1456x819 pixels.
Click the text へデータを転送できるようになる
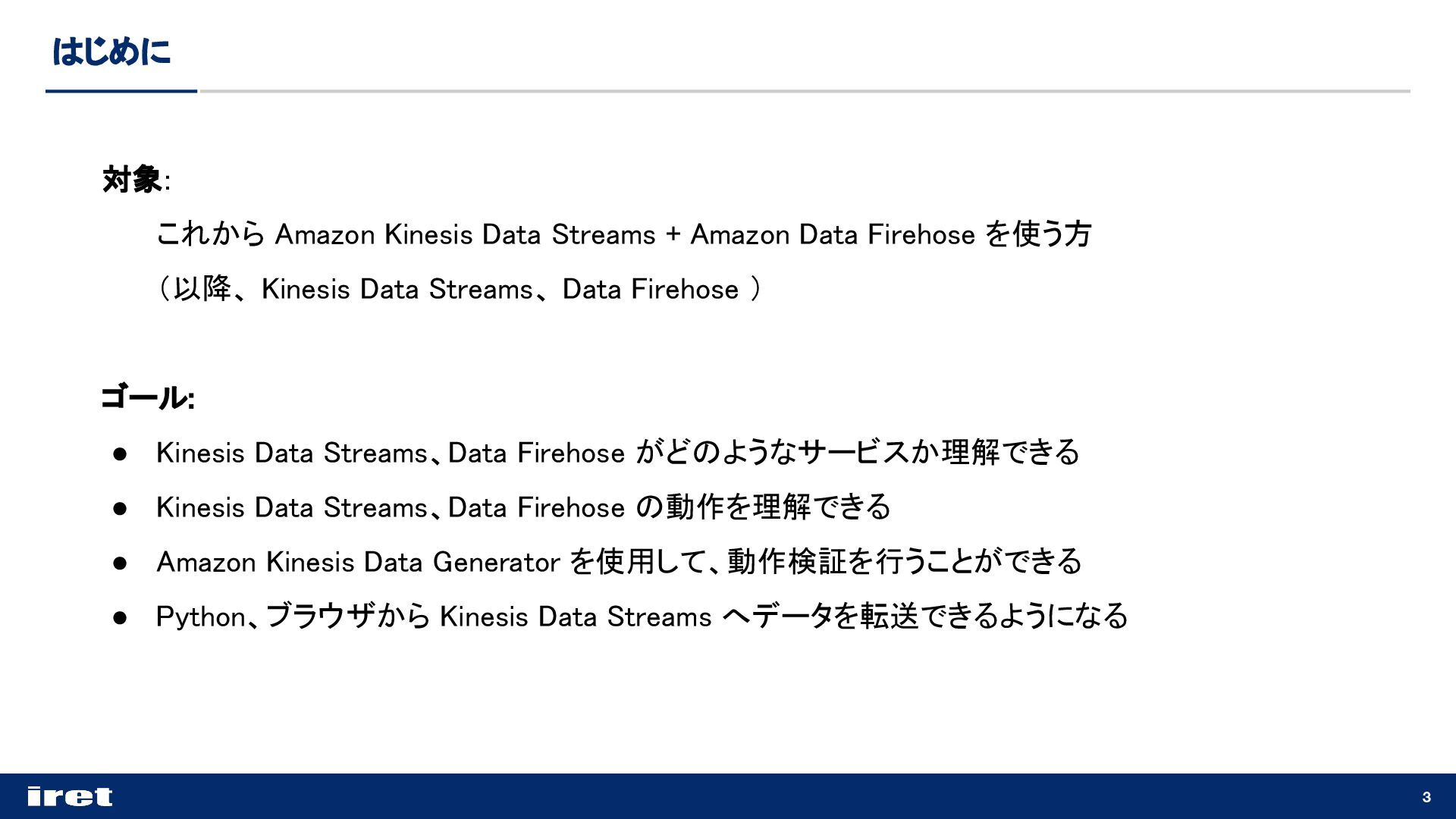(925, 617)
